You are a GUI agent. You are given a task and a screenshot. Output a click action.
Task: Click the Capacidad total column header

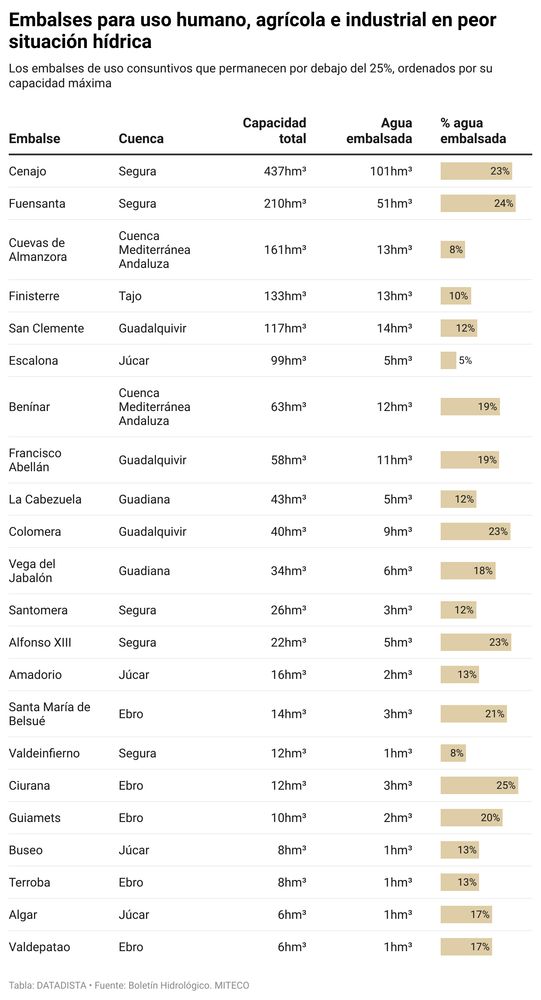click(274, 131)
